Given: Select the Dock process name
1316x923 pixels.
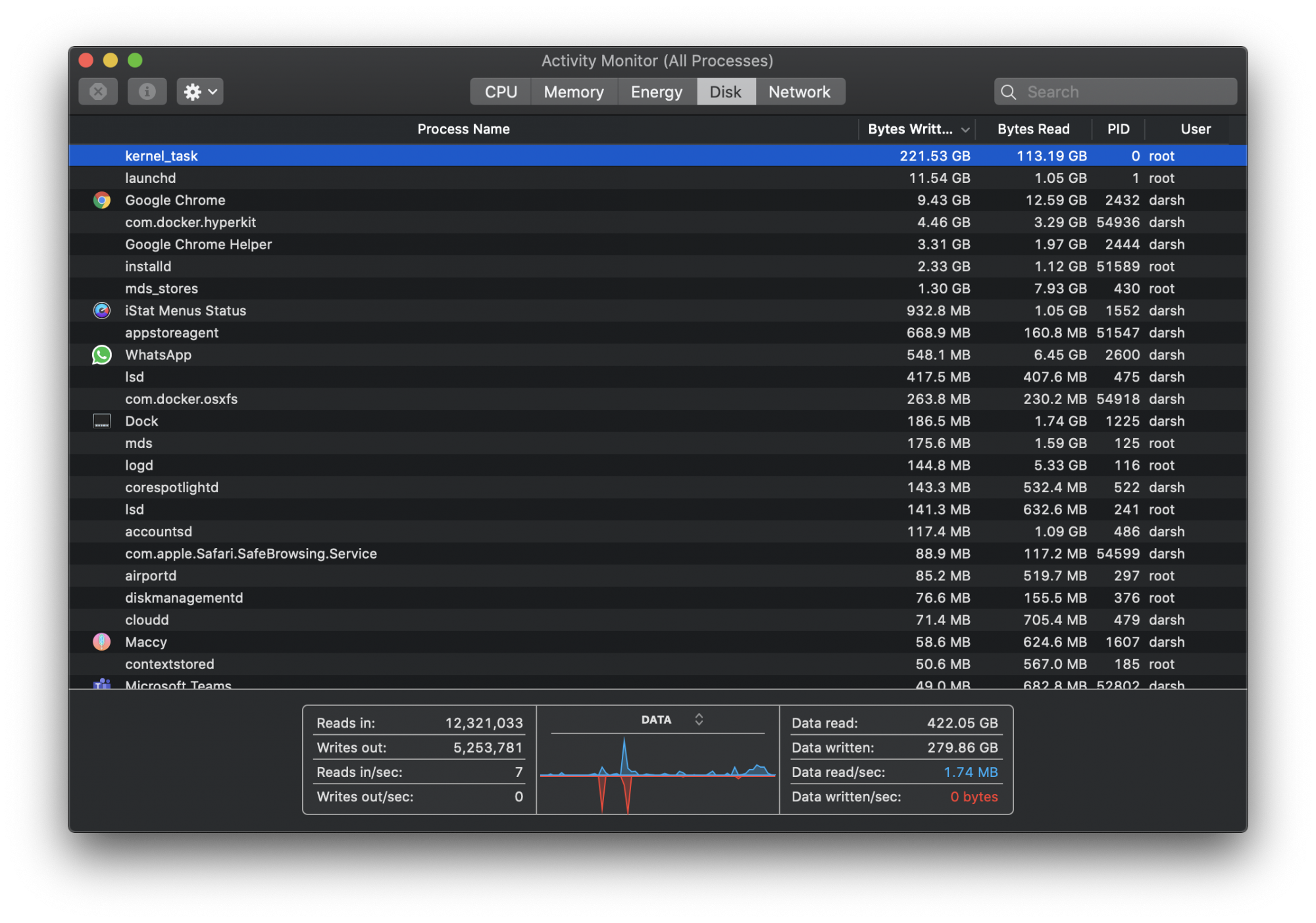Looking at the screenshot, I should [x=141, y=421].
